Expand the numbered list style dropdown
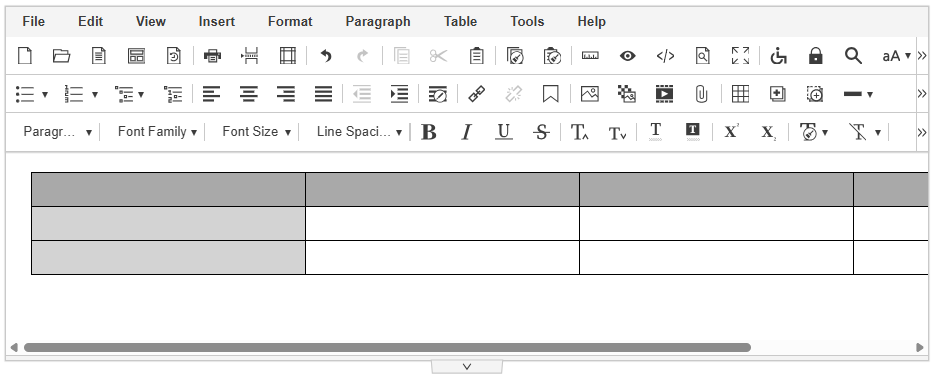This screenshot has width=935, height=377. tap(94, 94)
